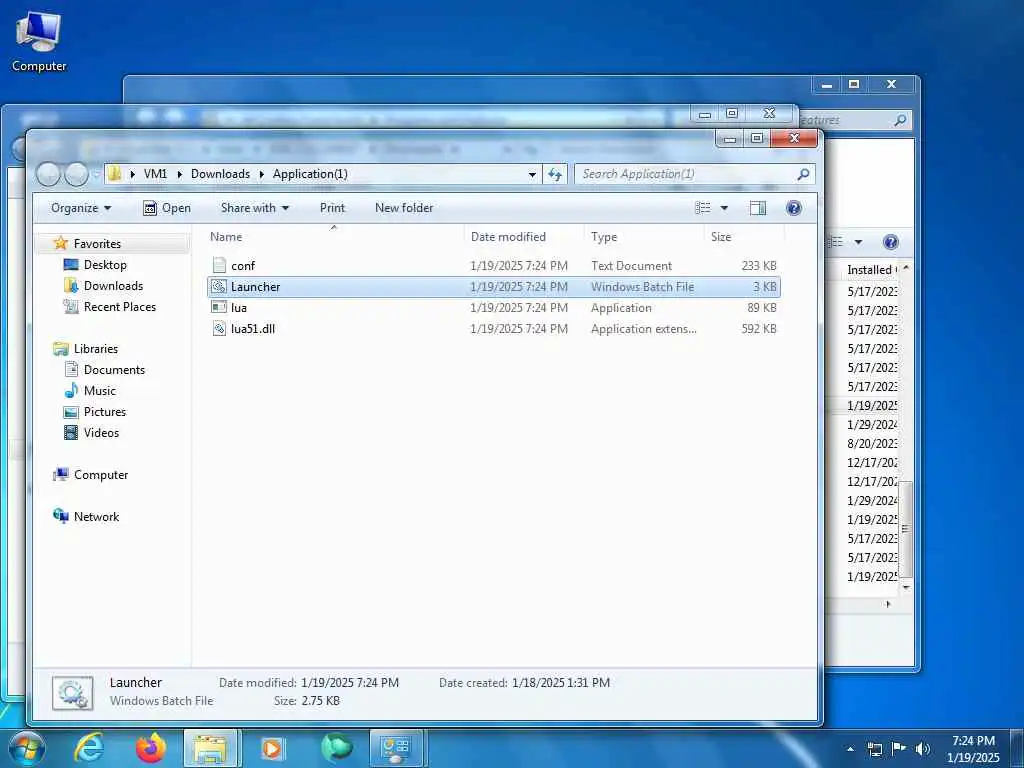The image size is (1024, 768).
Task: Click the Open toolbar button
Action: coord(167,208)
